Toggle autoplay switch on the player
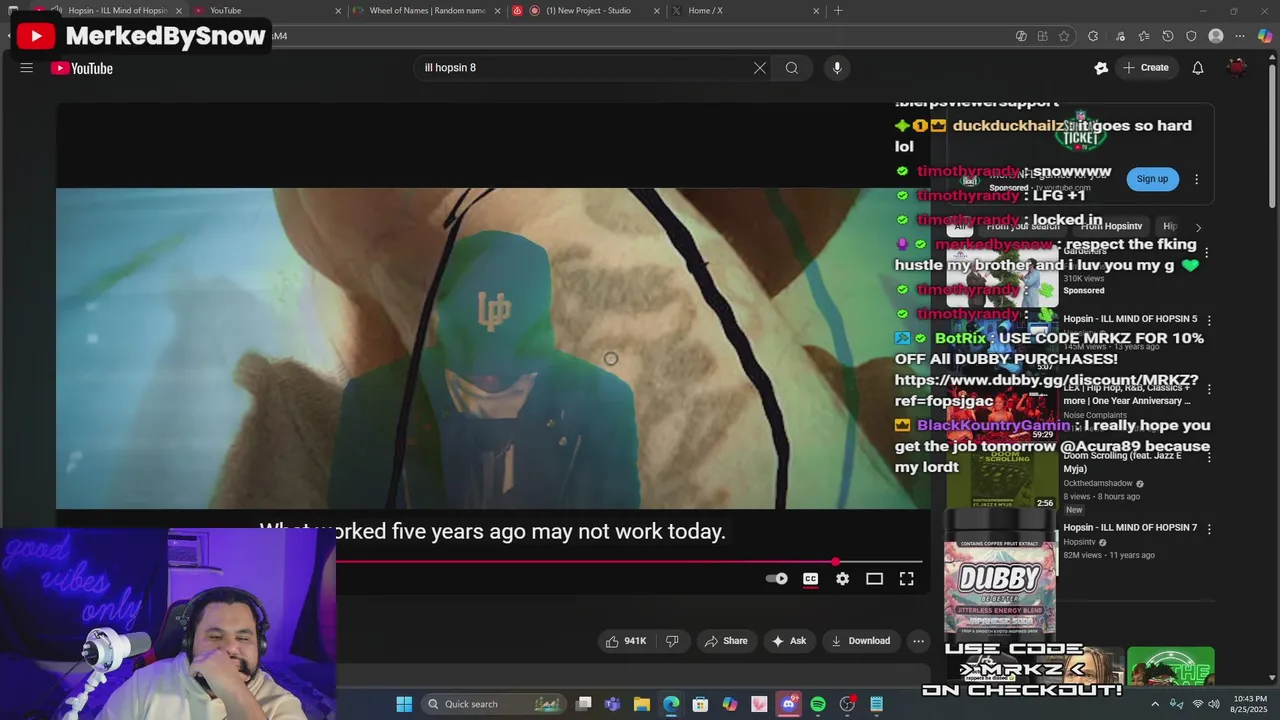 777,579
